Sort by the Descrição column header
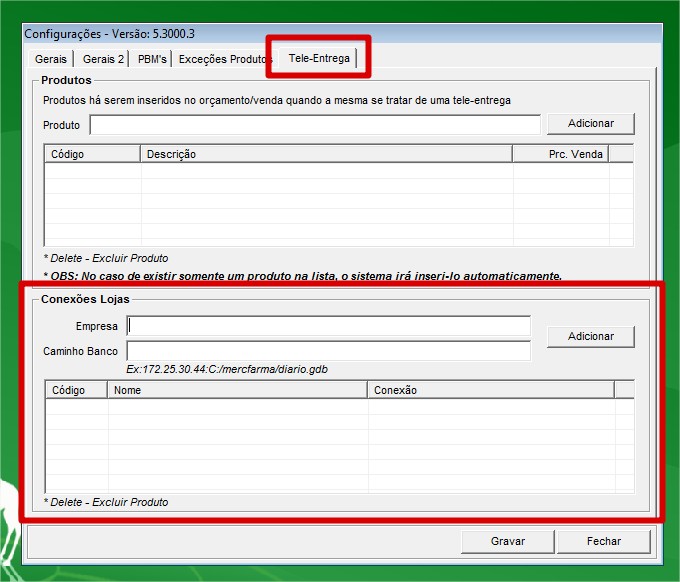The width and height of the screenshot is (680, 582). (325, 154)
